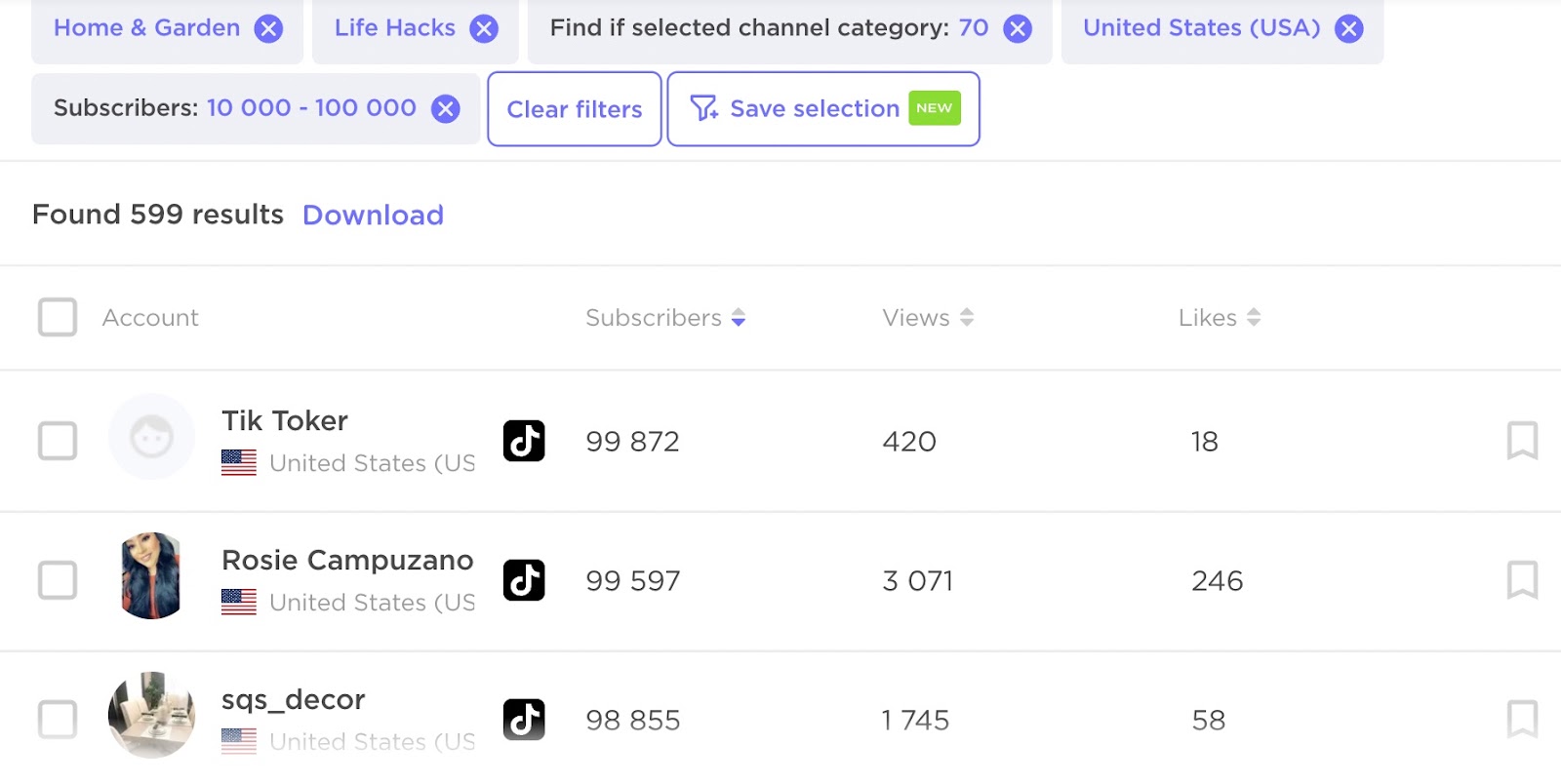Click the Save selection button
Screen dimensions: 1561x784
(x=823, y=109)
